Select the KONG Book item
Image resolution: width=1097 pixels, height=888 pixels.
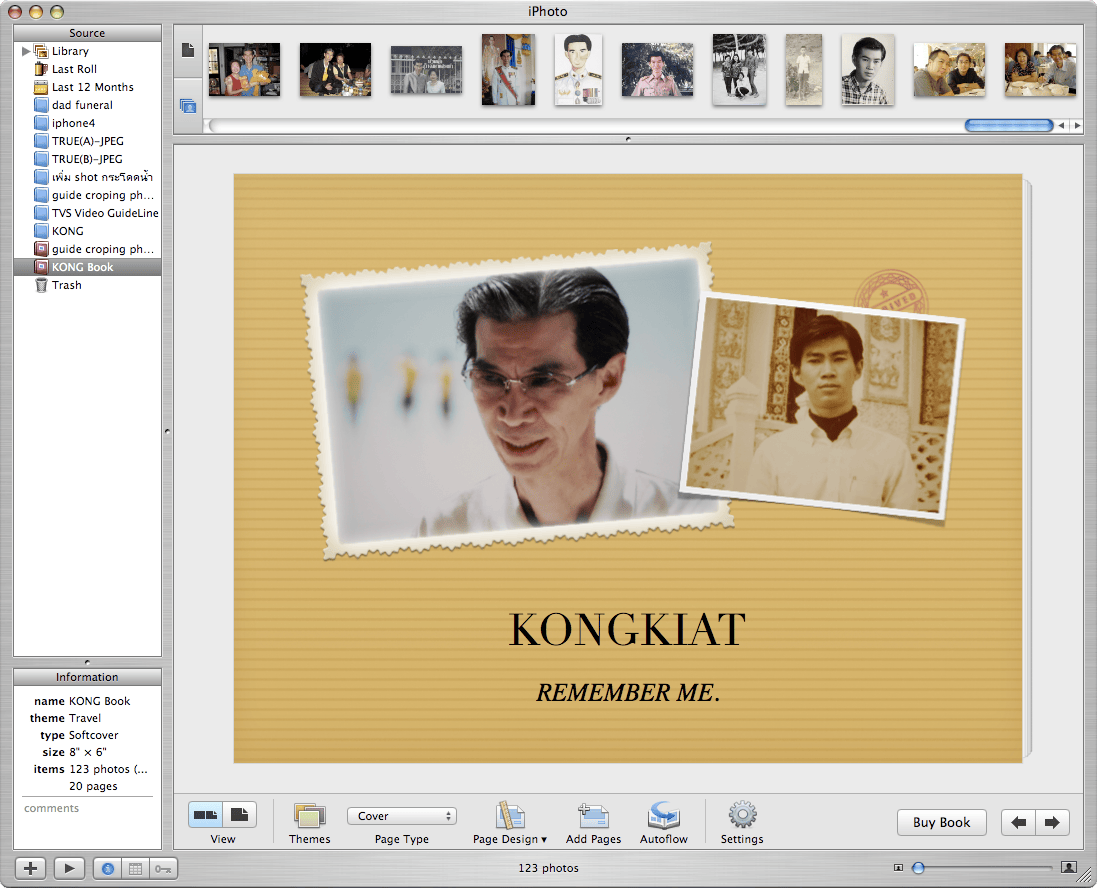[x=87, y=267]
